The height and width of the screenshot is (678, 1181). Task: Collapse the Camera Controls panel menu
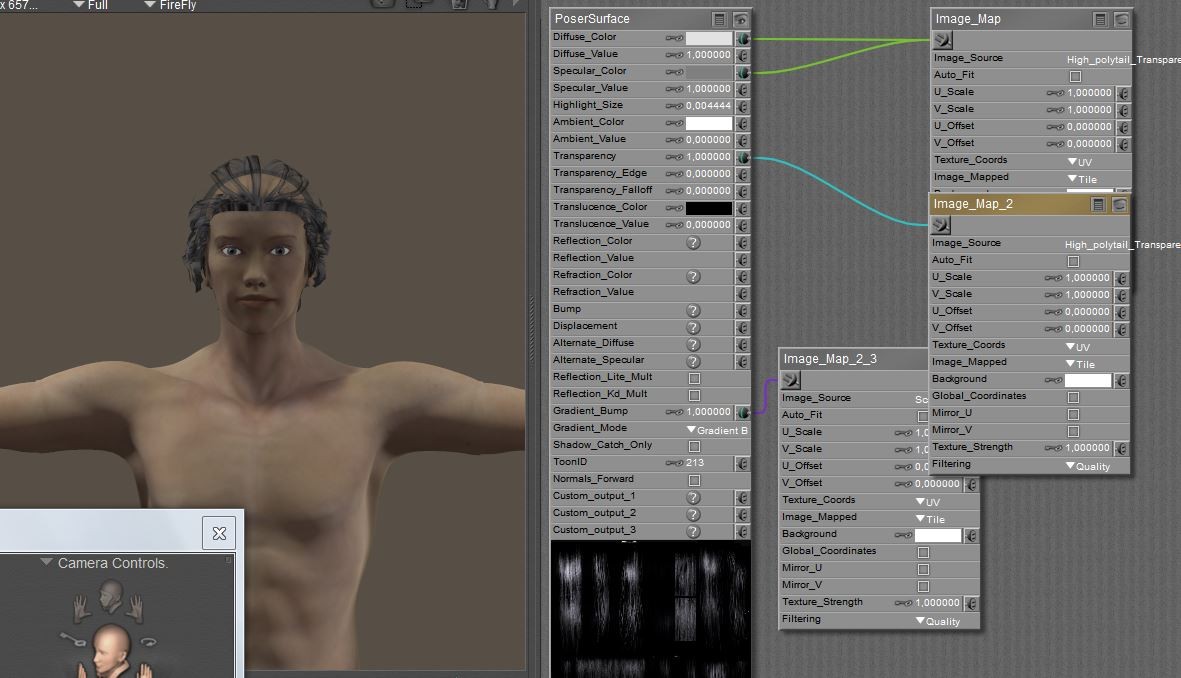point(46,563)
